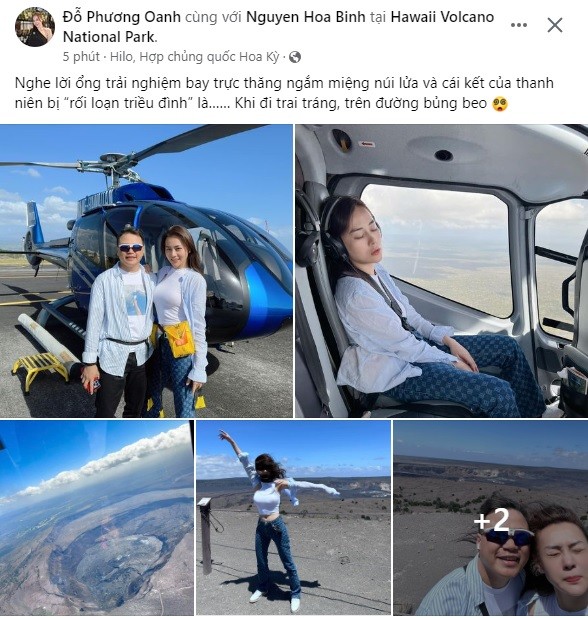The height and width of the screenshot is (618, 588).
Task: Open the blue helicopter couple photo
Action: tap(146, 271)
